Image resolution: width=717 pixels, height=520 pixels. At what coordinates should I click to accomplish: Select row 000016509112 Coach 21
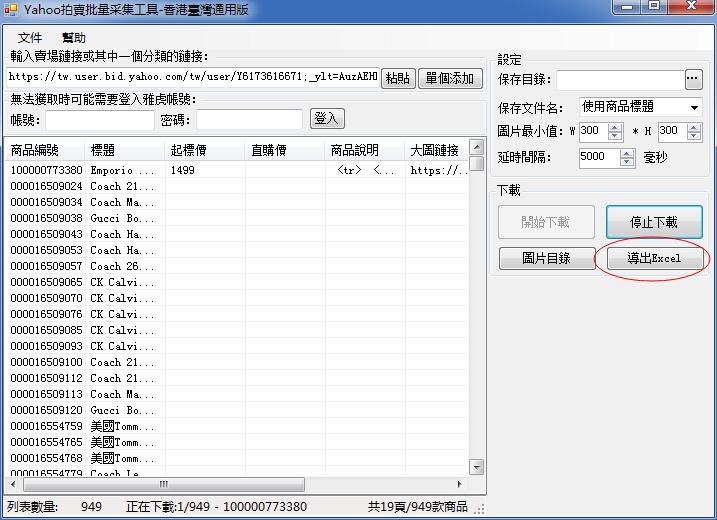coord(236,378)
